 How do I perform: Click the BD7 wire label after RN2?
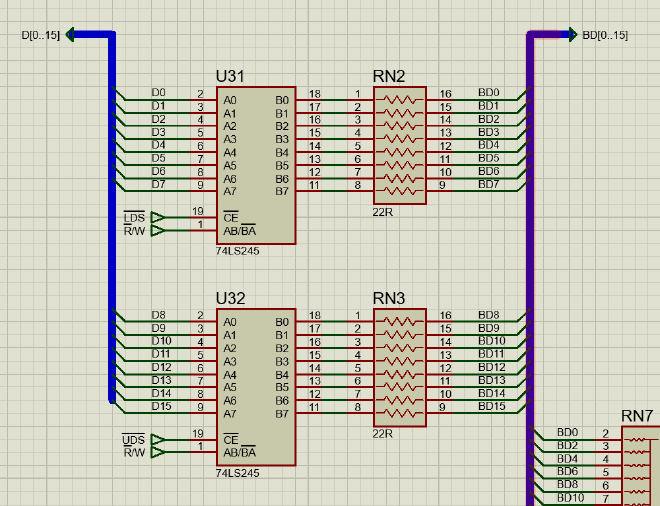point(488,184)
